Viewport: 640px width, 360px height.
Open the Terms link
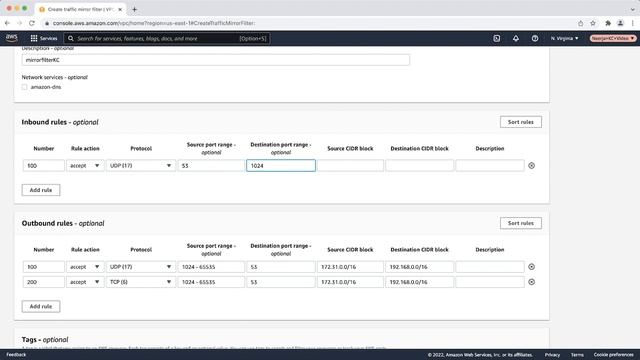[577, 355]
